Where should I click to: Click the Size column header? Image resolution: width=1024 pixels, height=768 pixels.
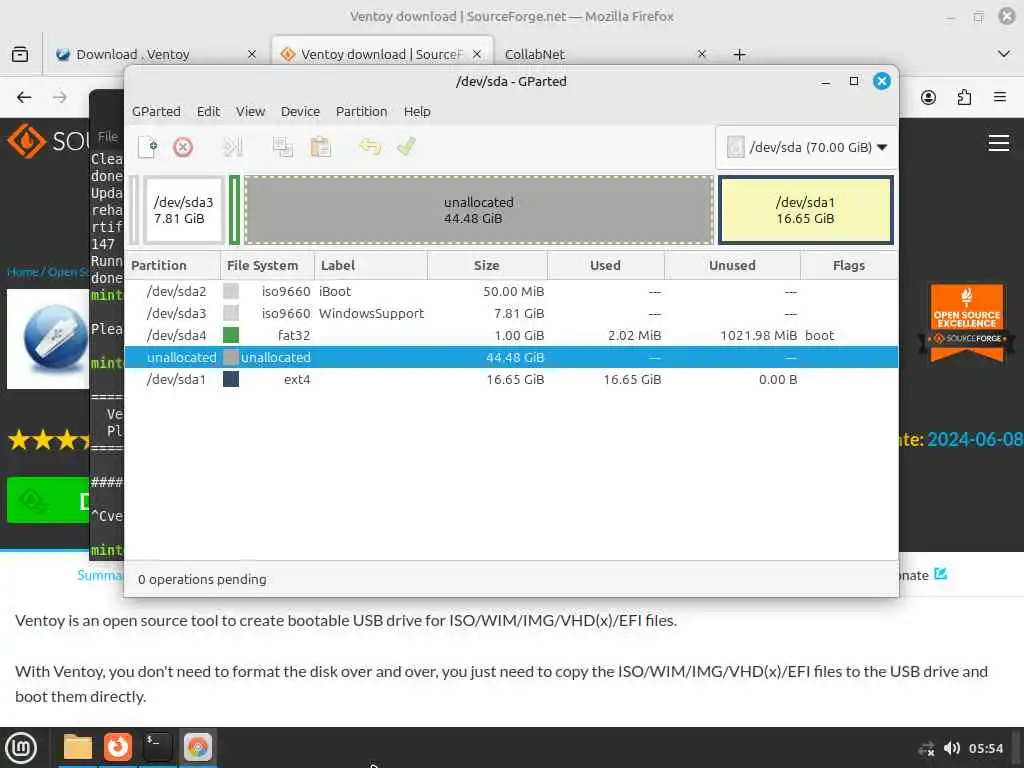coord(487,266)
